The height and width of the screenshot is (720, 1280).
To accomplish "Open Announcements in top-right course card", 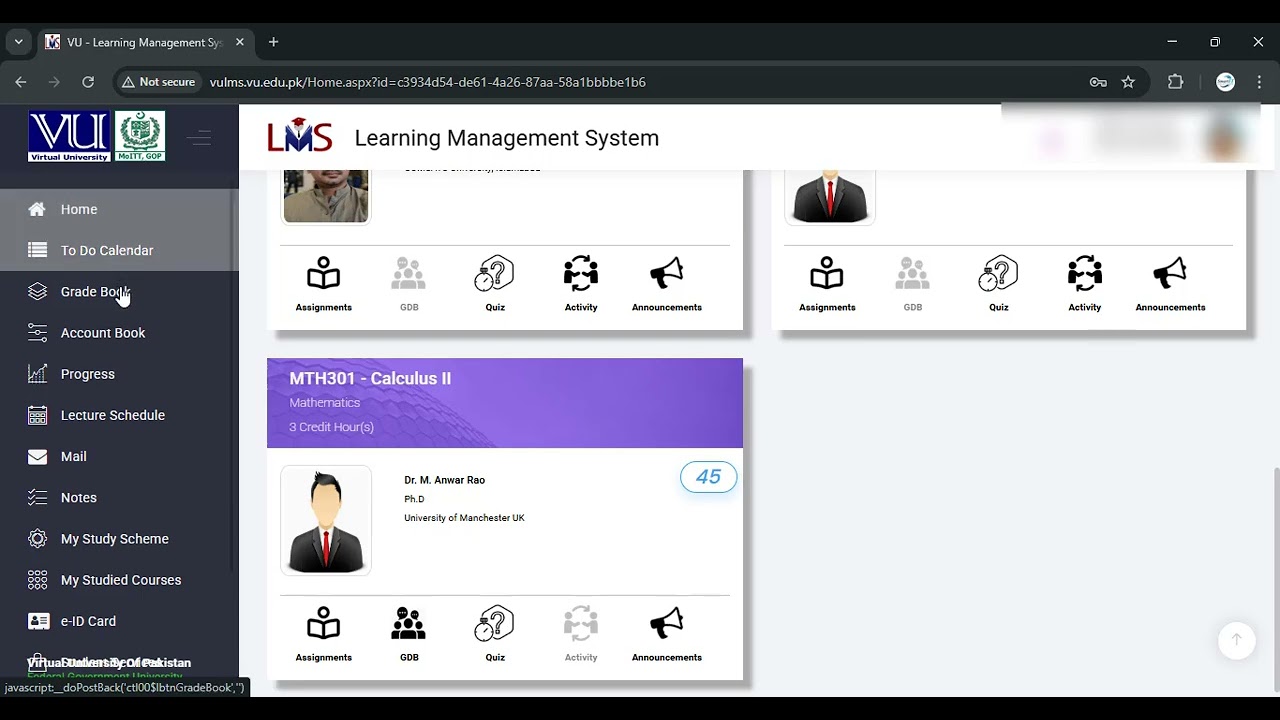I will [x=1170, y=284].
